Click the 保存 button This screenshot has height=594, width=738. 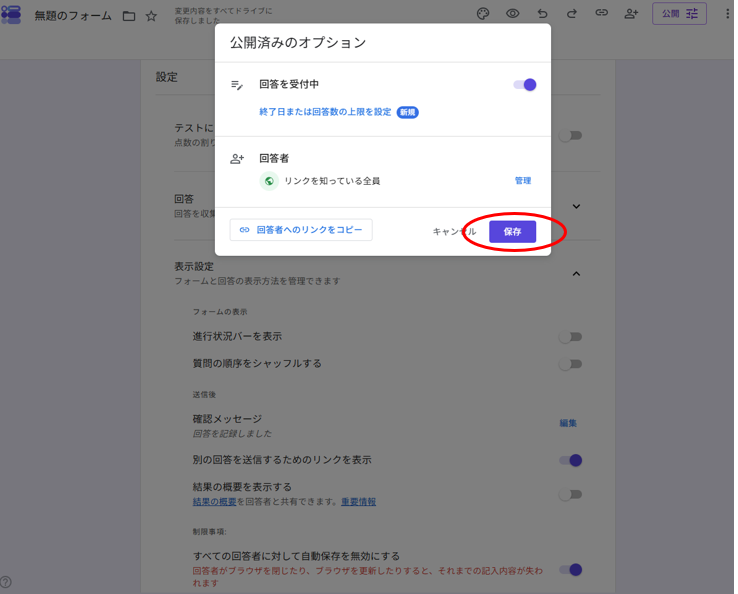pyautogui.click(x=513, y=232)
